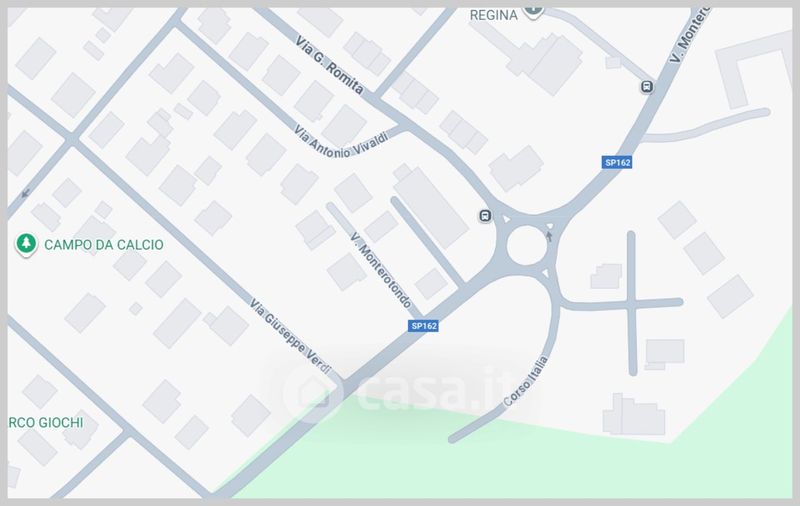This screenshot has height=506, width=800.
Task: Click the Campo da Calcio park pin
Action: point(26,245)
